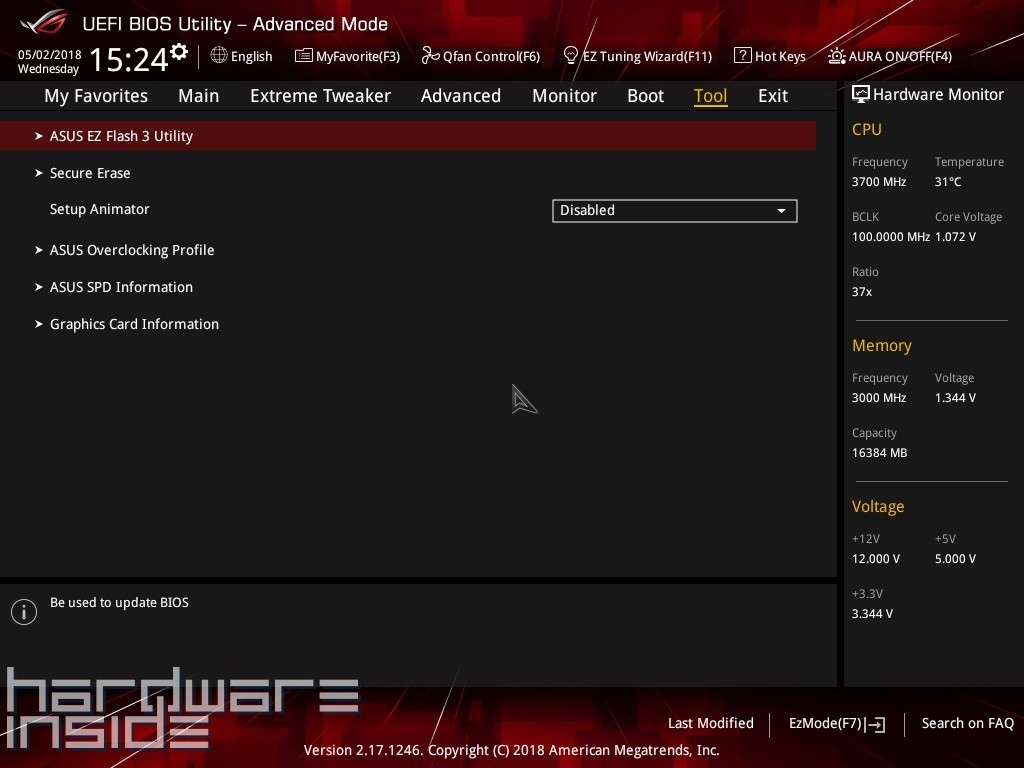The height and width of the screenshot is (768, 1024).
Task: Open Search on FAQ link
Action: 967,723
